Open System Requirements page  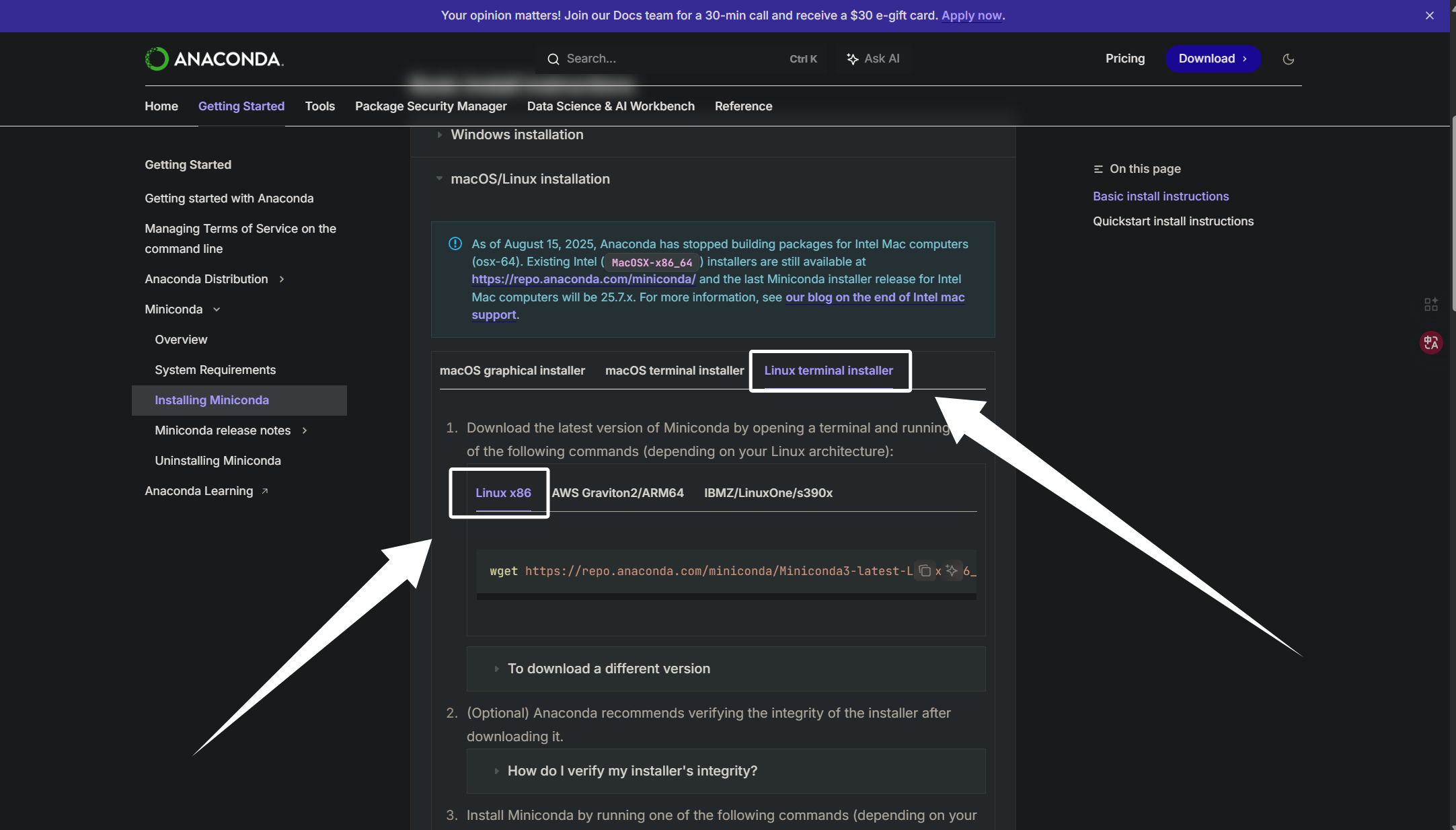click(215, 370)
